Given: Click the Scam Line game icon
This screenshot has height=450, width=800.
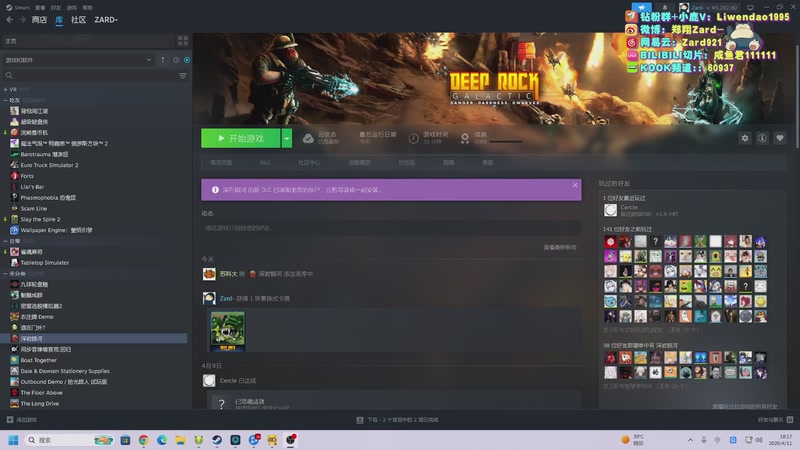Looking at the screenshot, I should coord(14,208).
